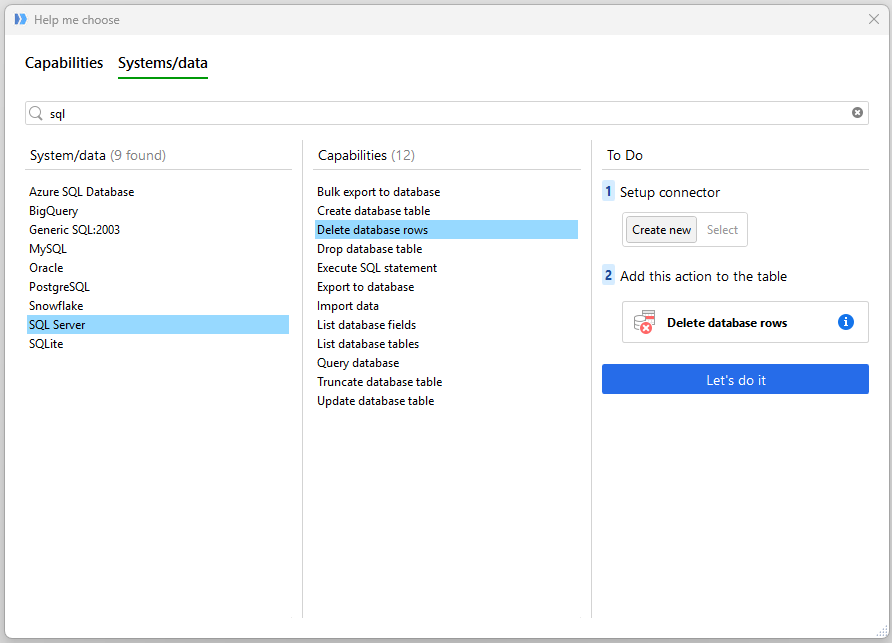Screen dimensions: 892x643
Task: Open the Systems/data tab
Action: click(163, 63)
